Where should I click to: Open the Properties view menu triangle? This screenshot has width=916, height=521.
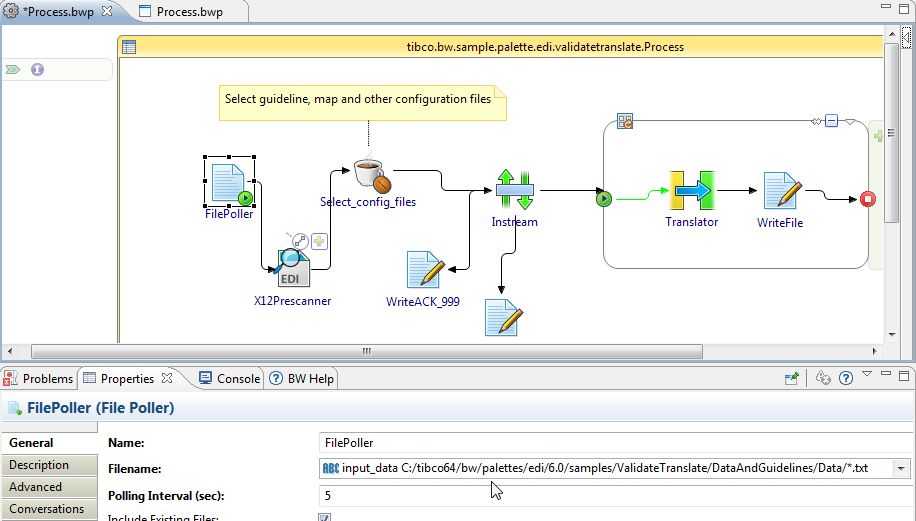pos(867,374)
